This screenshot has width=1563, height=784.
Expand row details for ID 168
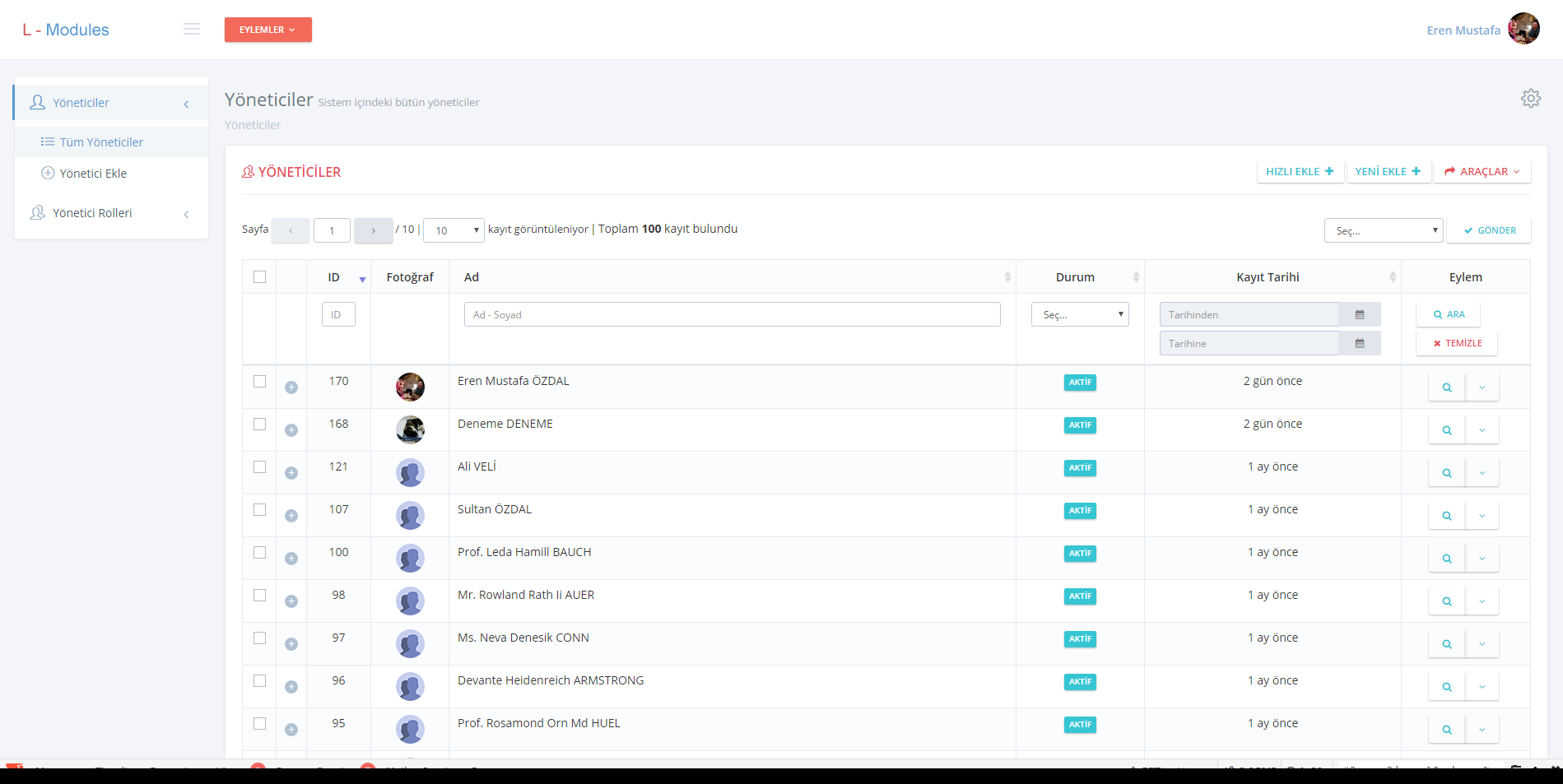point(291,430)
